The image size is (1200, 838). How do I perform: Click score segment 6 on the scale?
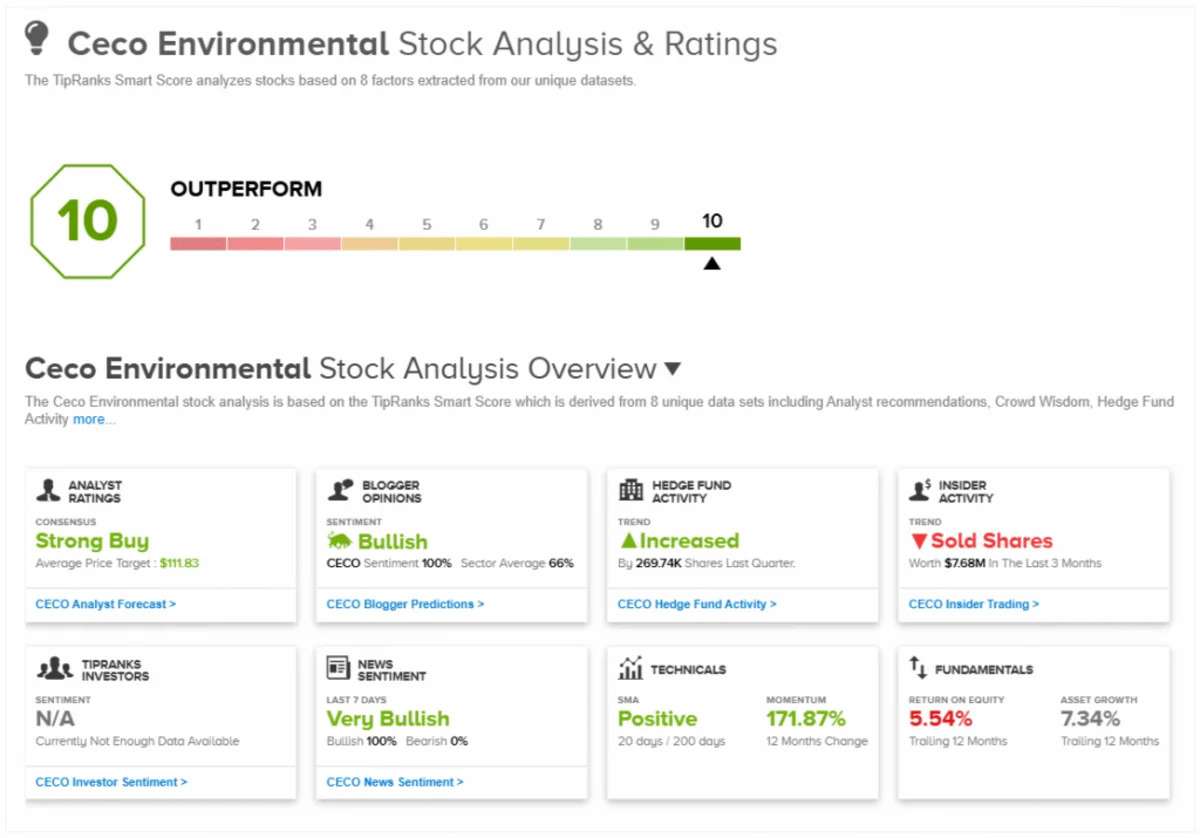pyautogui.click(x=483, y=243)
